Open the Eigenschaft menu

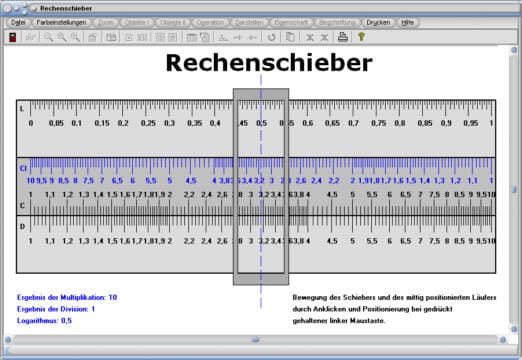click(x=291, y=22)
